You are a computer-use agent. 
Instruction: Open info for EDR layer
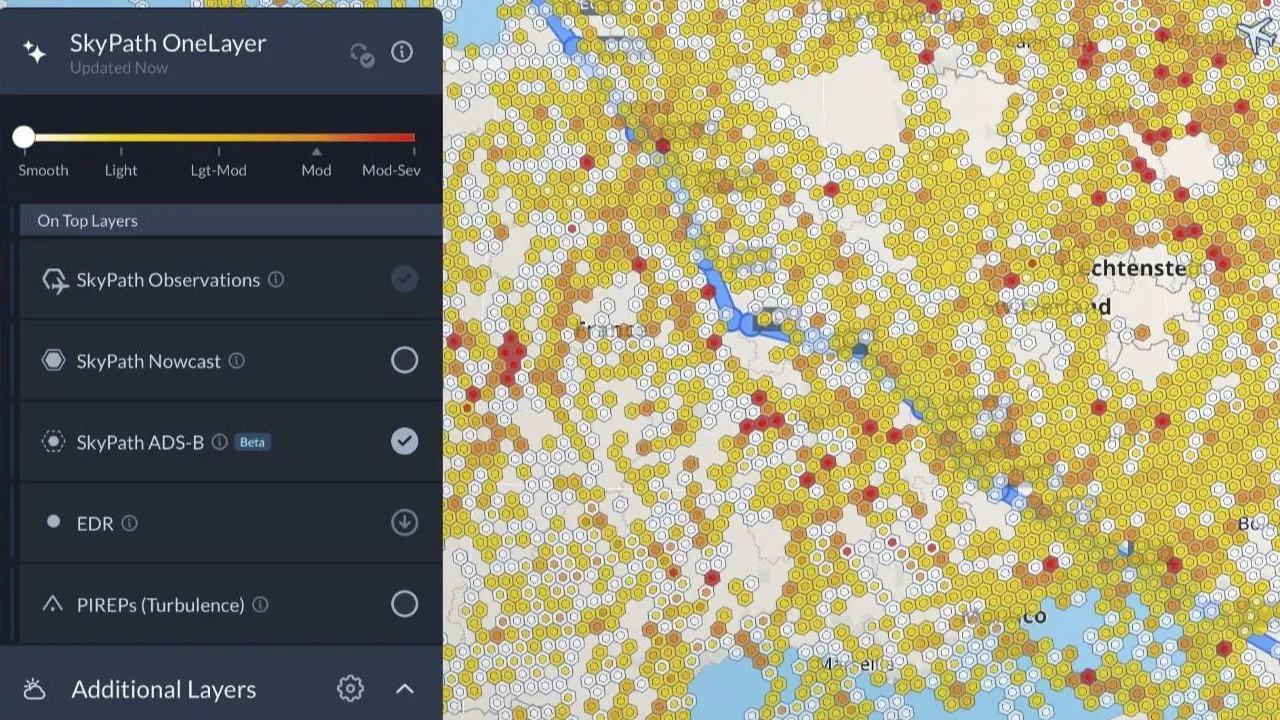[129, 523]
